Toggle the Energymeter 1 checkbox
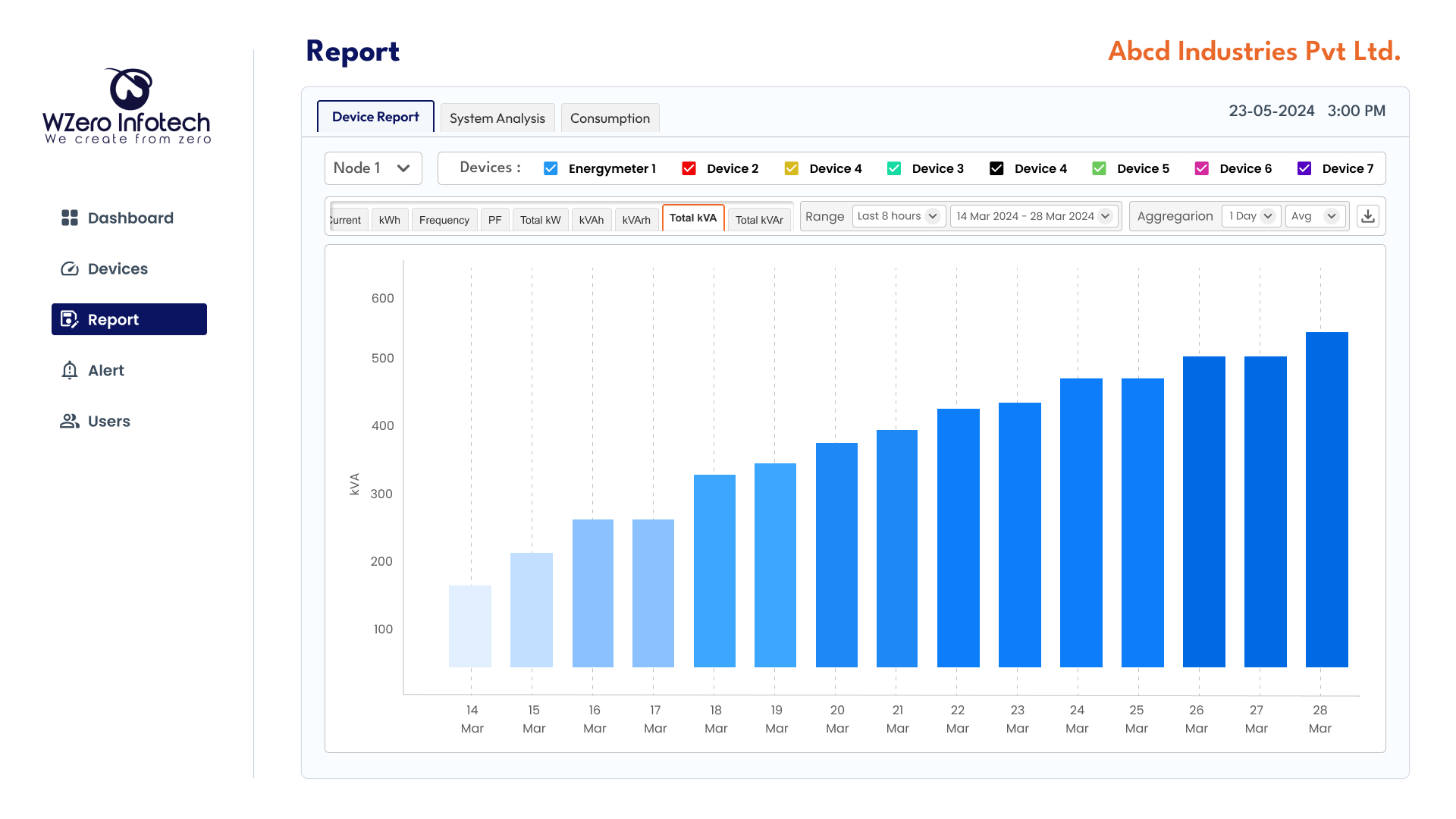 click(x=551, y=168)
